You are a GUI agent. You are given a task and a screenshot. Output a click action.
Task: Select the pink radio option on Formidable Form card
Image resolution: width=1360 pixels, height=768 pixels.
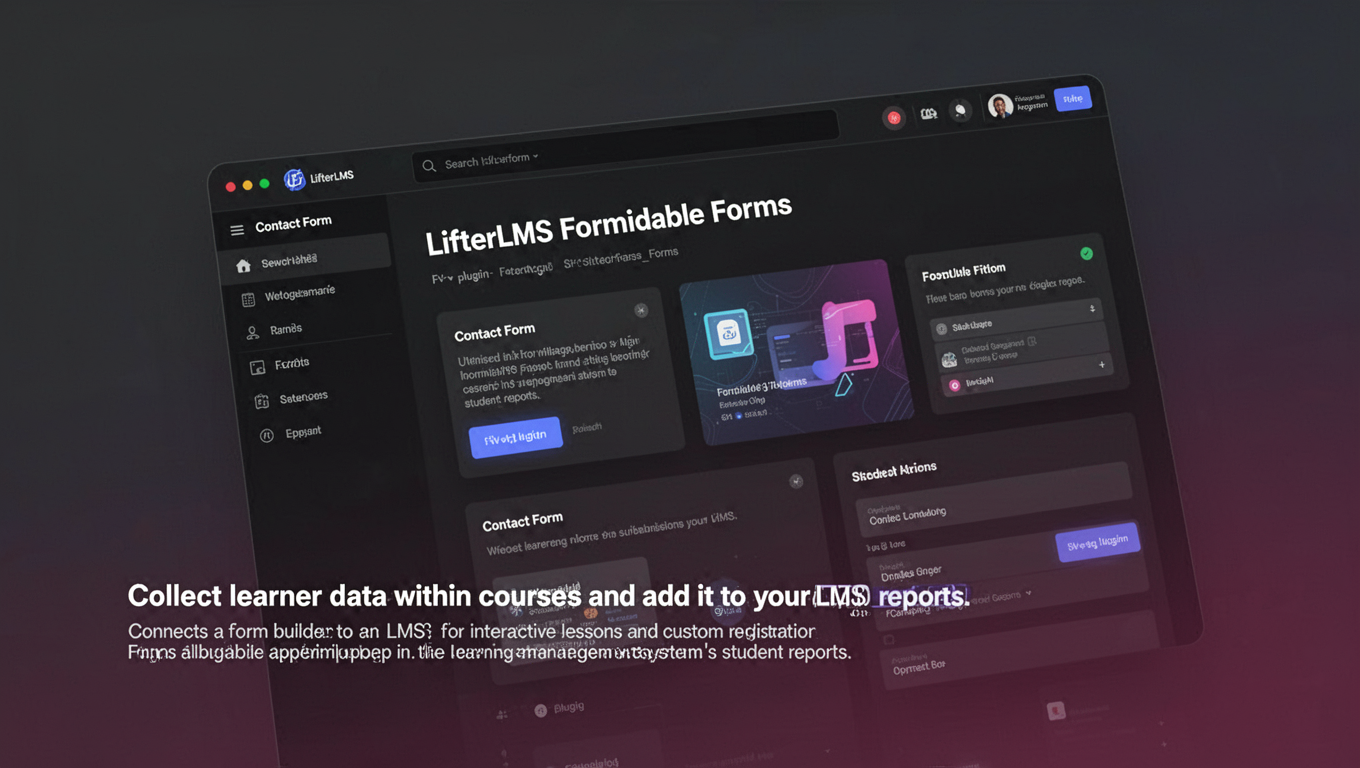(956, 382)
